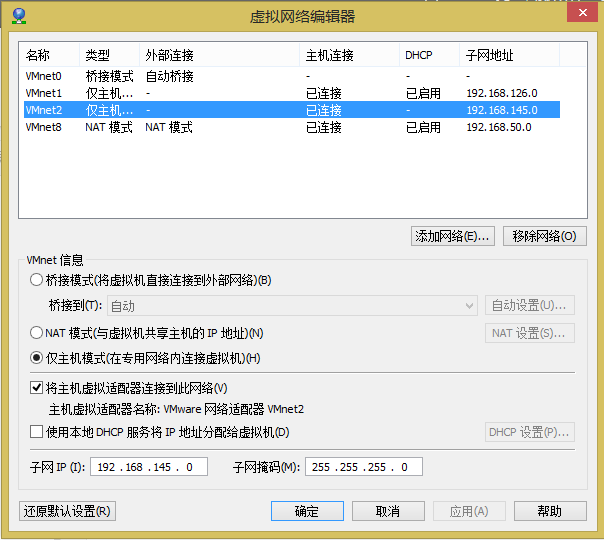Open the 桥接到 dropdown list

[x=292, y=306]
